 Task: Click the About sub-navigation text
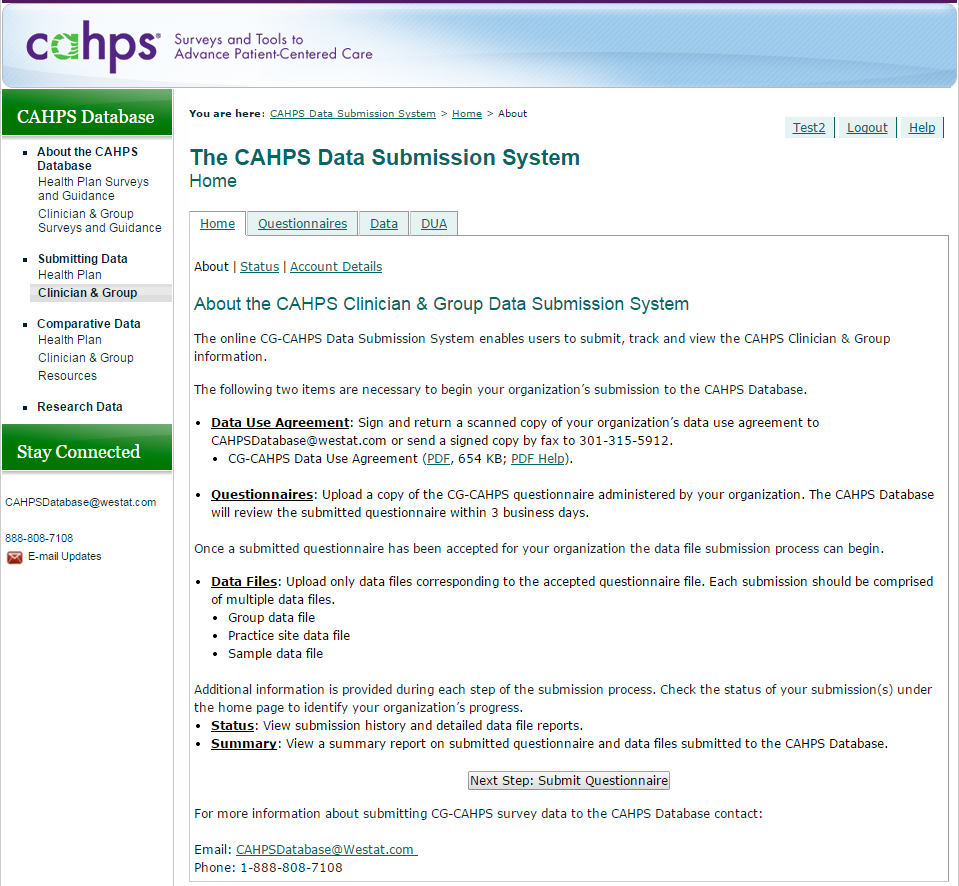pos(211,267)
